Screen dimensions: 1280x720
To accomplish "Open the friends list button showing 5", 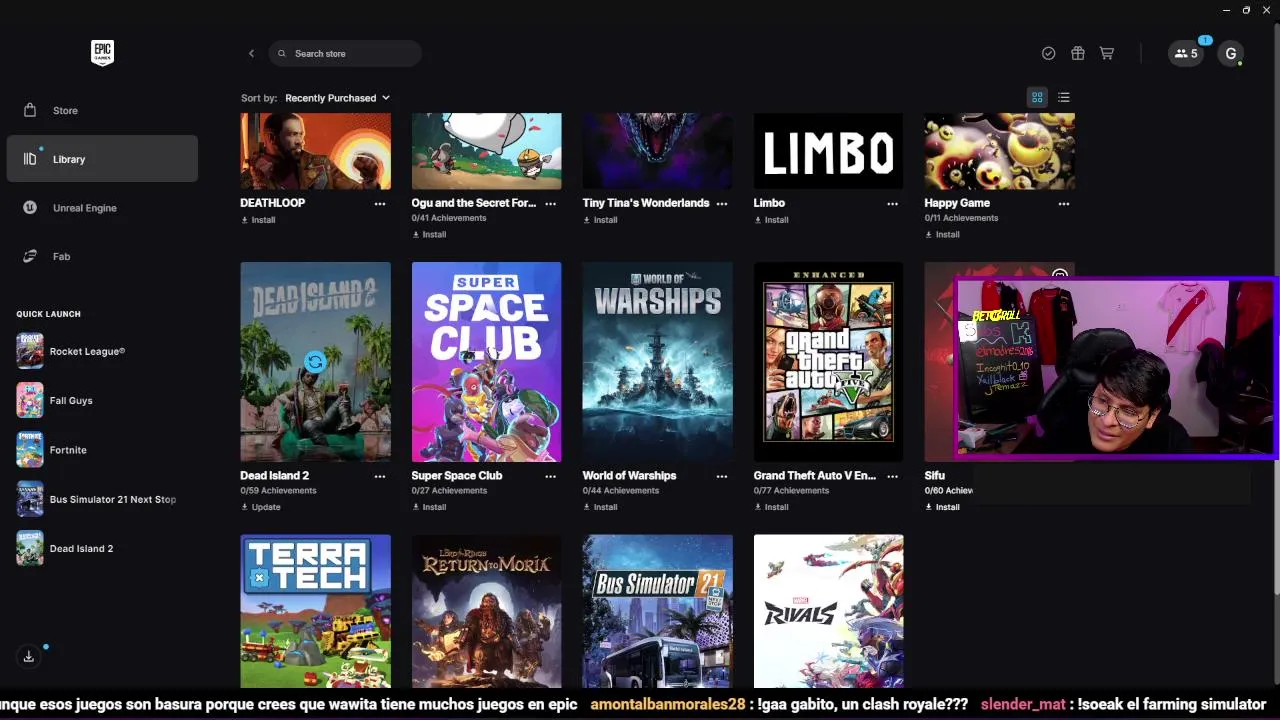I will [x=1186, y=53].
